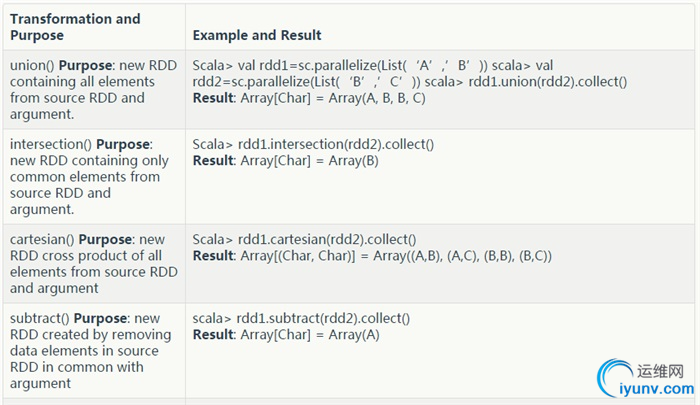700x405 pixels.
Task: Click the rdd1.union(rdd2).collect() code text
Action: click(548, 82)
